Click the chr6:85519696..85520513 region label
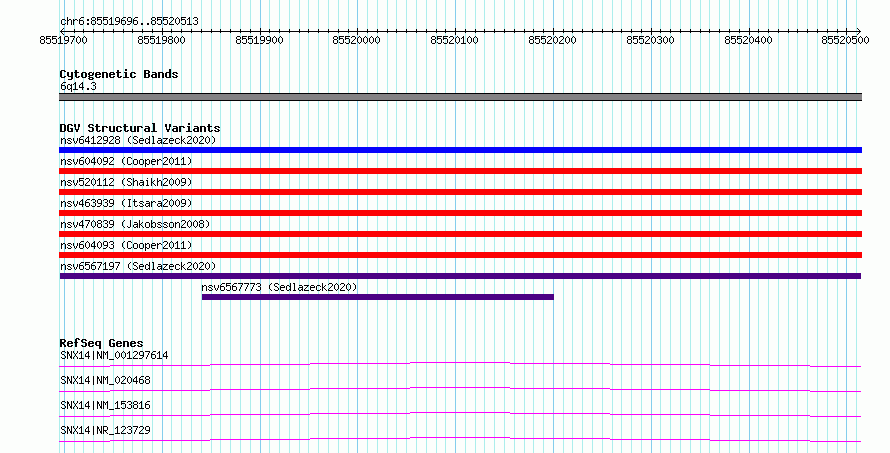 tap(129, 22)
